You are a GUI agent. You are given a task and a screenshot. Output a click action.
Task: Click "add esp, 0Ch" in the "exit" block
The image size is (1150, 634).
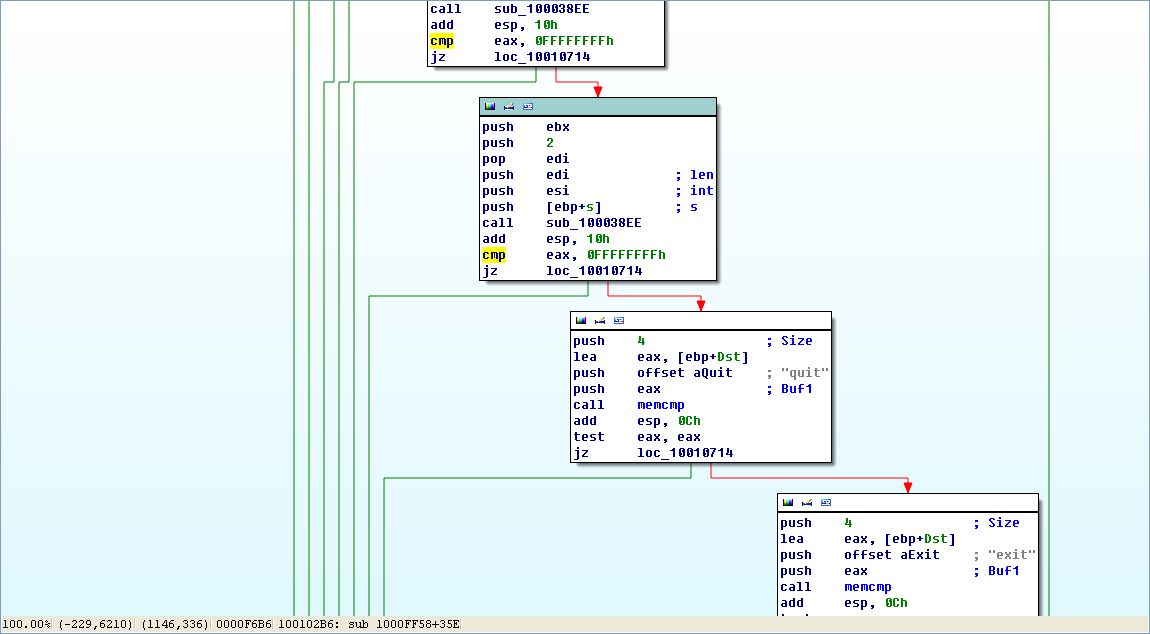click(843, 603)
